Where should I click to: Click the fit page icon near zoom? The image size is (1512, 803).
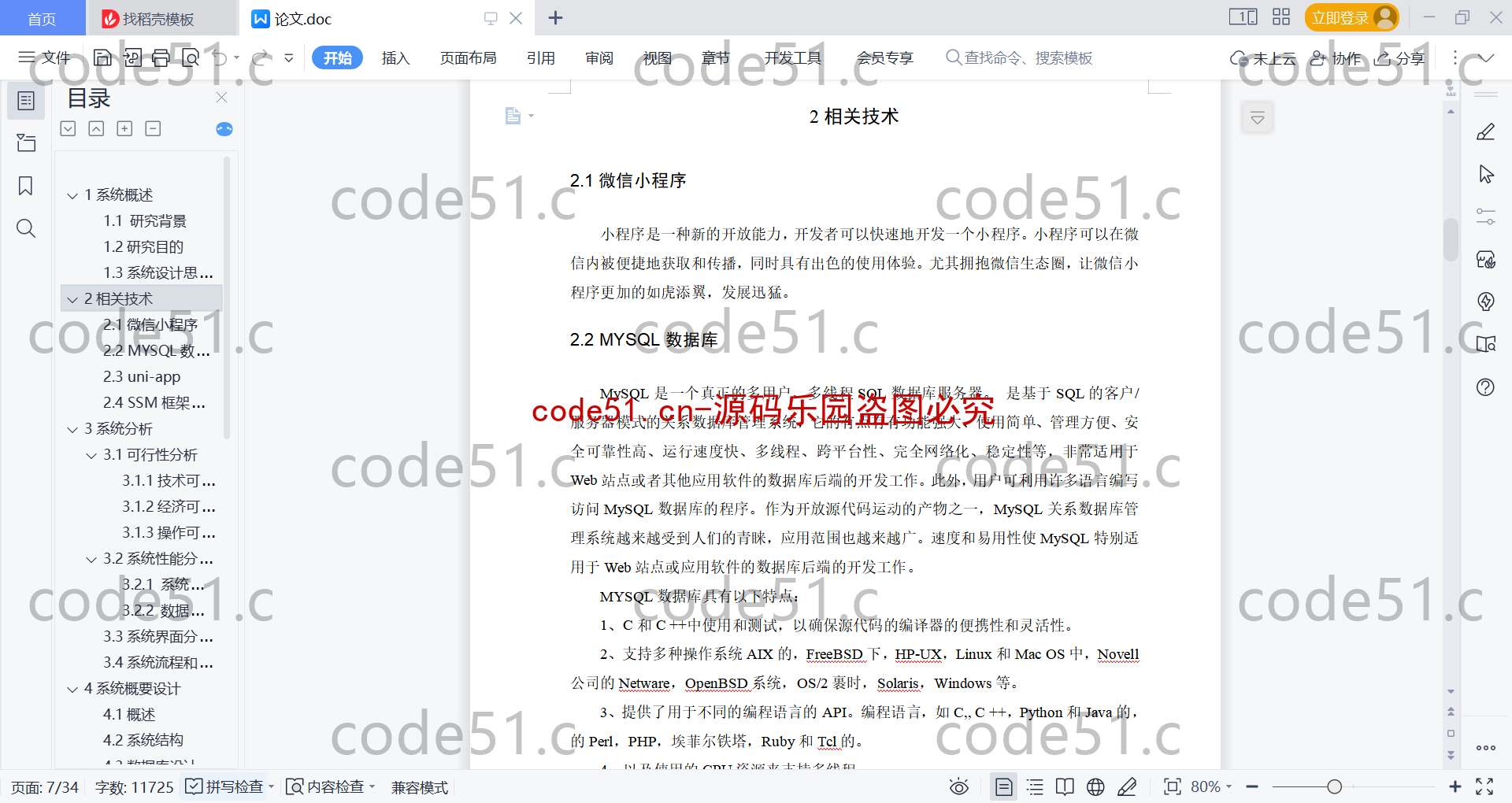click(x=1173, y=786)
